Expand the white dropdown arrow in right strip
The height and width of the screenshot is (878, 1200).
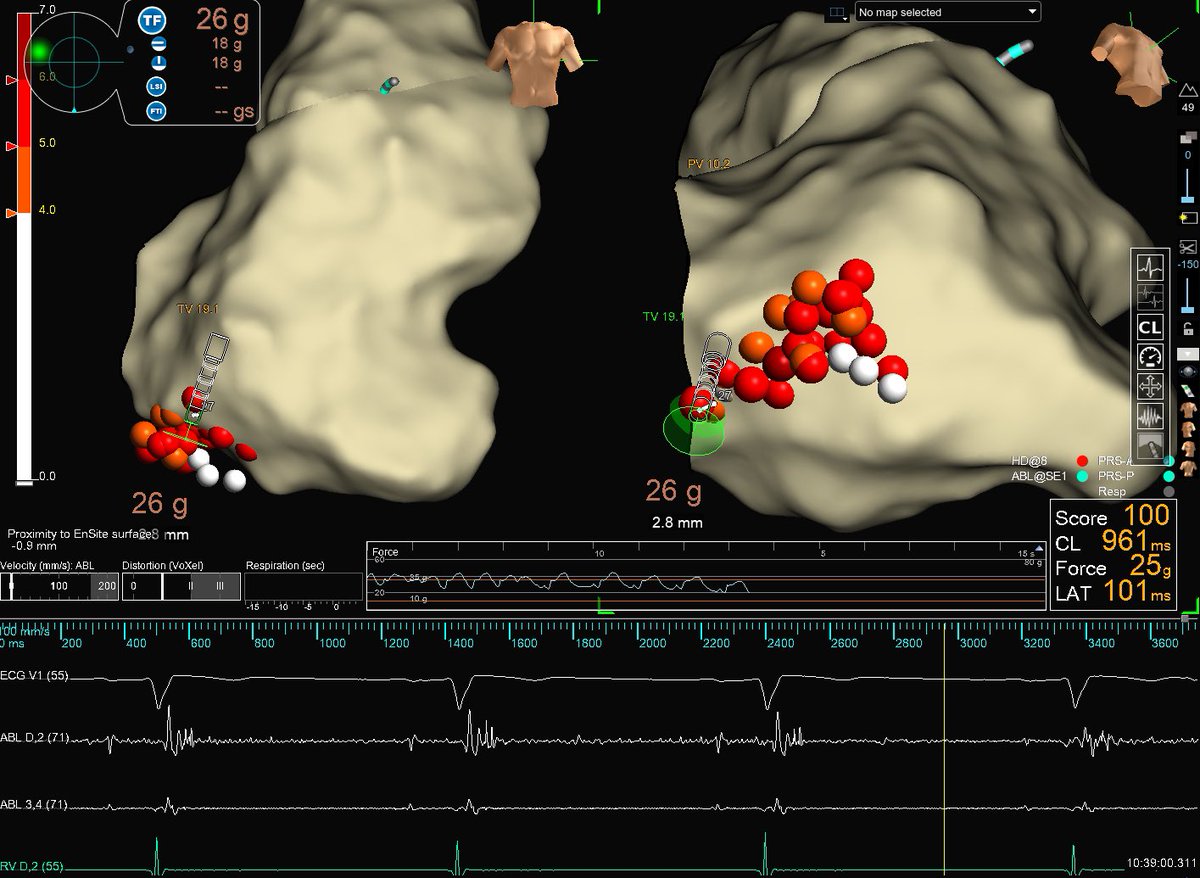click(x=1187, y=354)
